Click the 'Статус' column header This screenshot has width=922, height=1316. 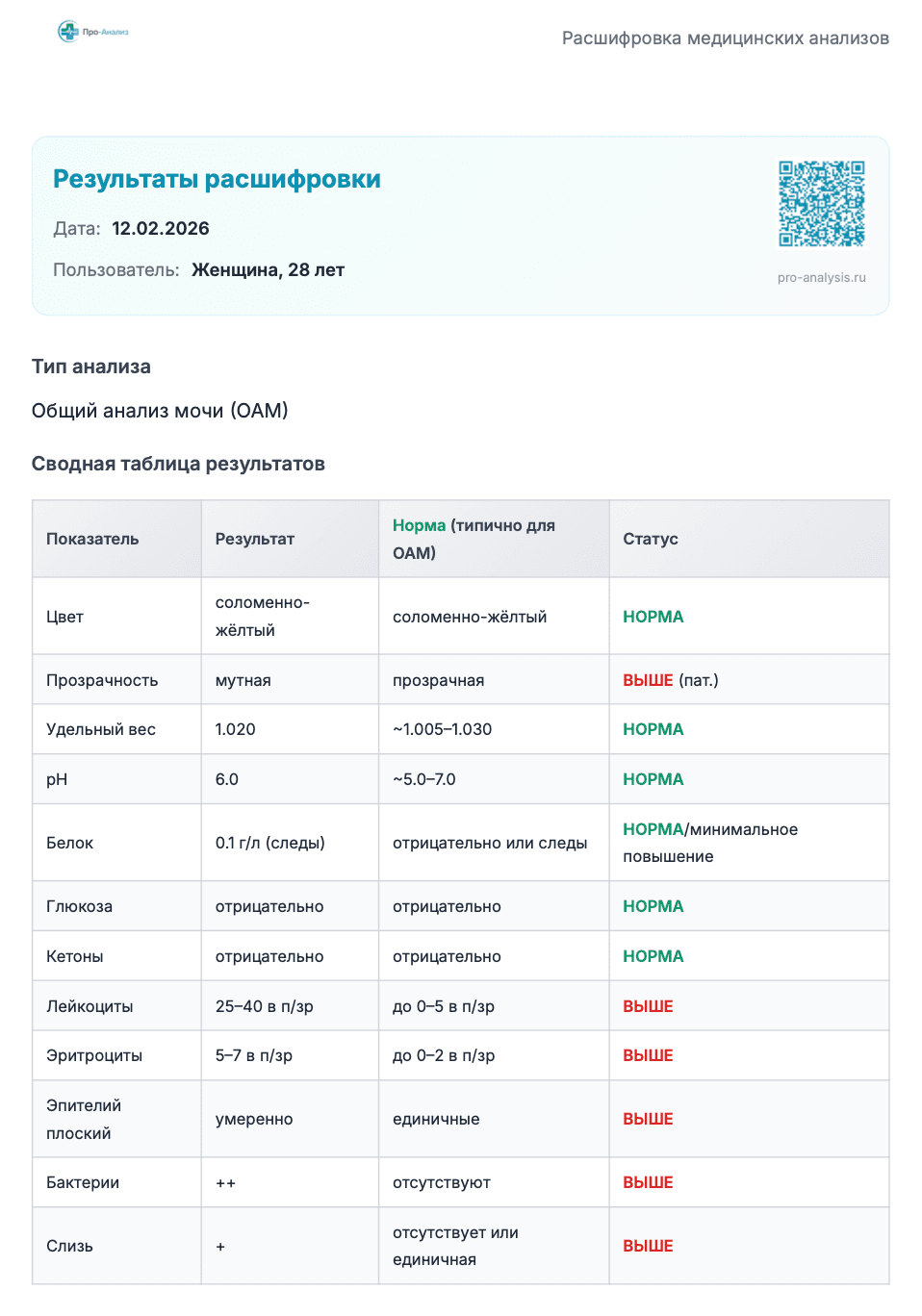pos(651,539)
